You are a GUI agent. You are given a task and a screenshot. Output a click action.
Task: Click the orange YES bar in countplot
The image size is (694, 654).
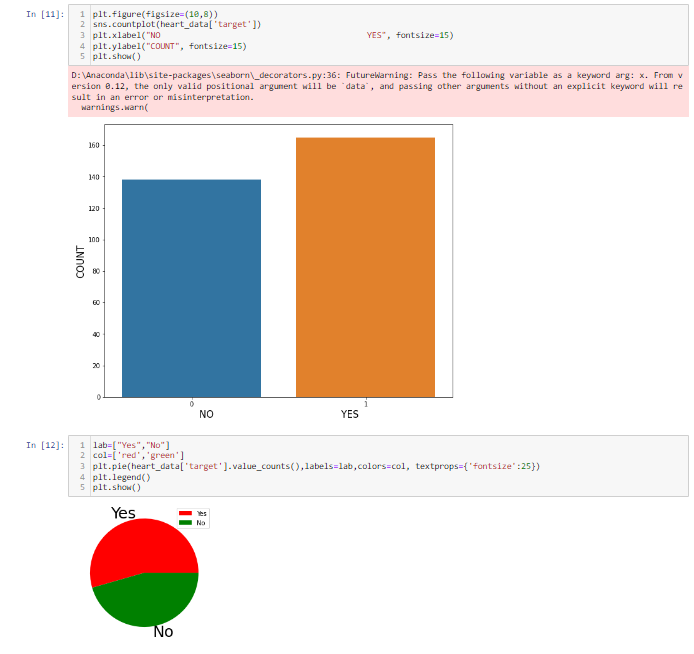coord(365,267)
